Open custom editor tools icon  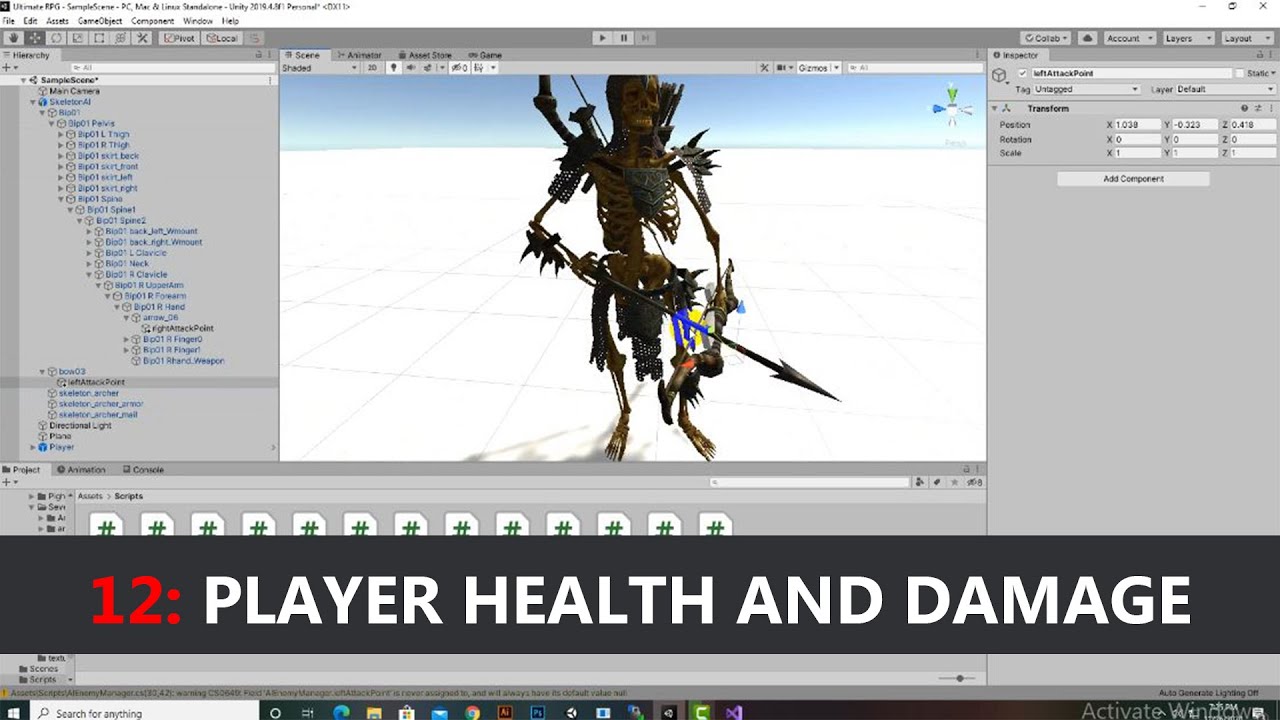(x=141, y=38)
